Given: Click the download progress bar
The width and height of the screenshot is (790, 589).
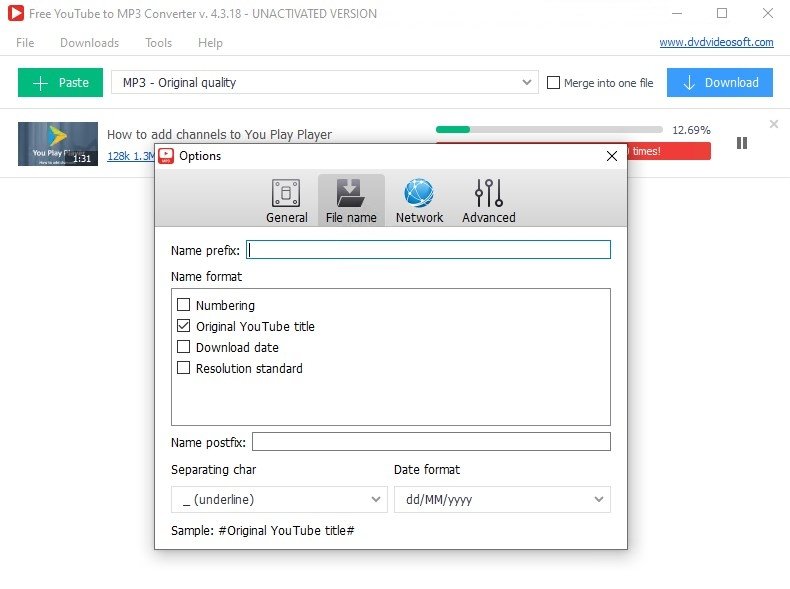Looking at the screenshot, I should pos(549,129).
